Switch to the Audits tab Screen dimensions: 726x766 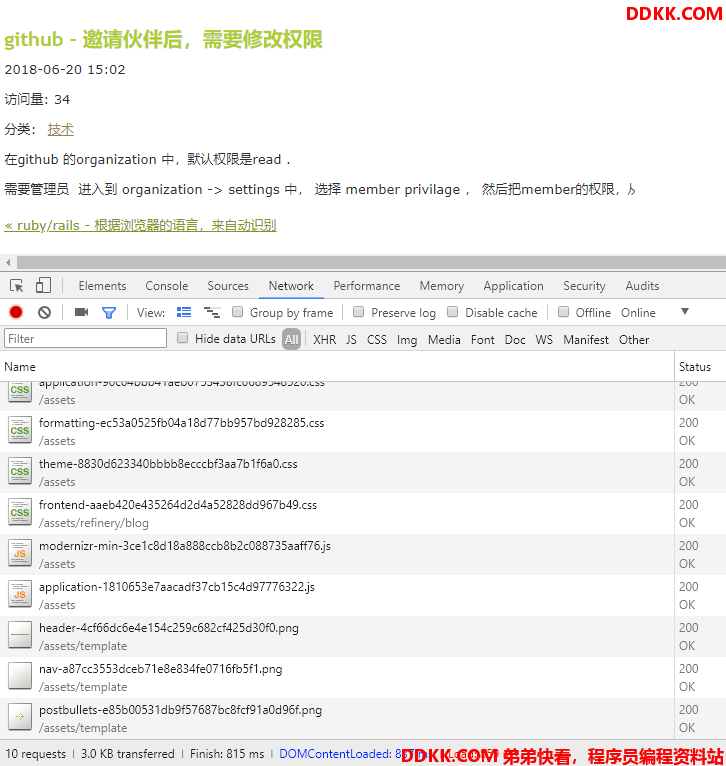pyautogui.click(x=642, y=286)
